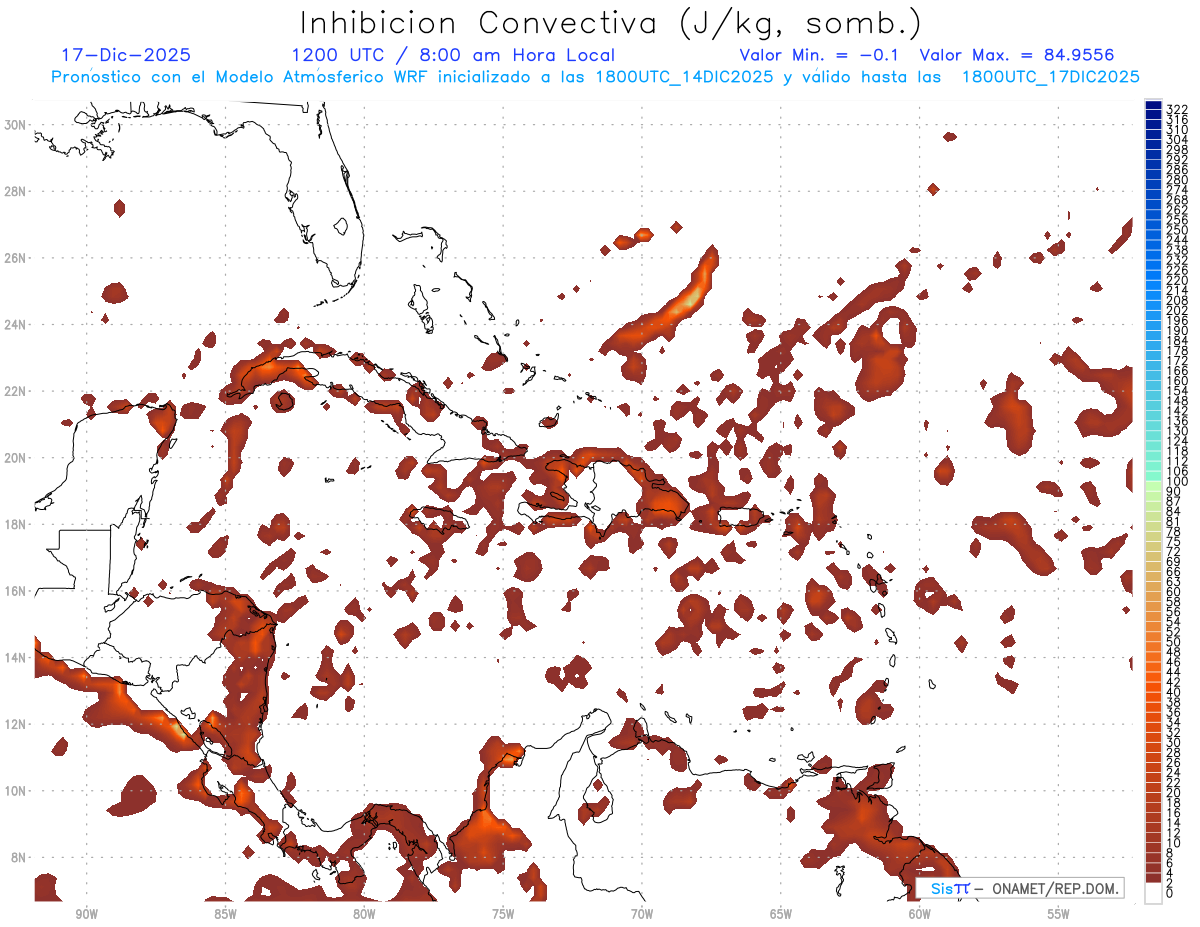Viewport: 1200px width, 927px height.
Task: Click the "65W" longitude label
Action: point(781,915)
